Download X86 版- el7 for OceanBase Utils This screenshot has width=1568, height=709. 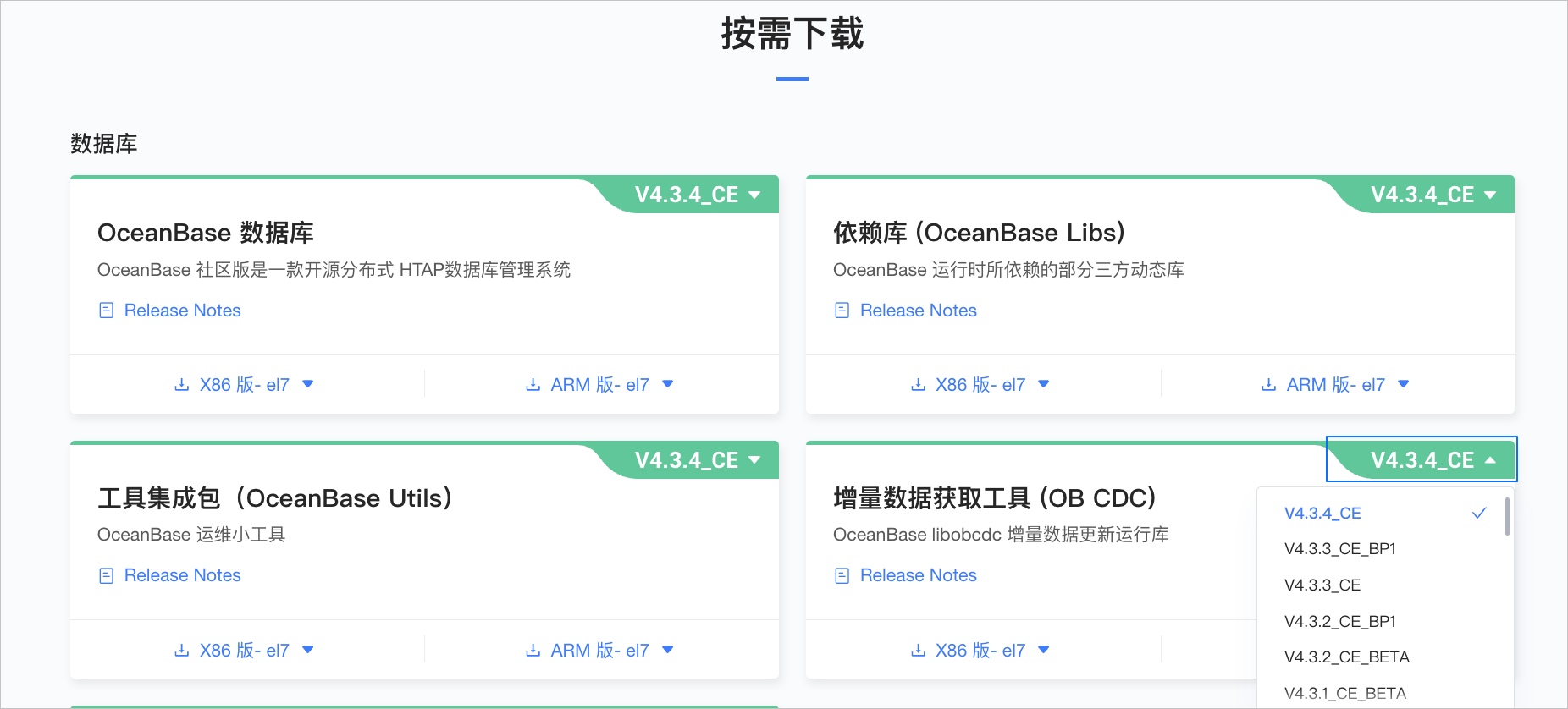(244, 651)
